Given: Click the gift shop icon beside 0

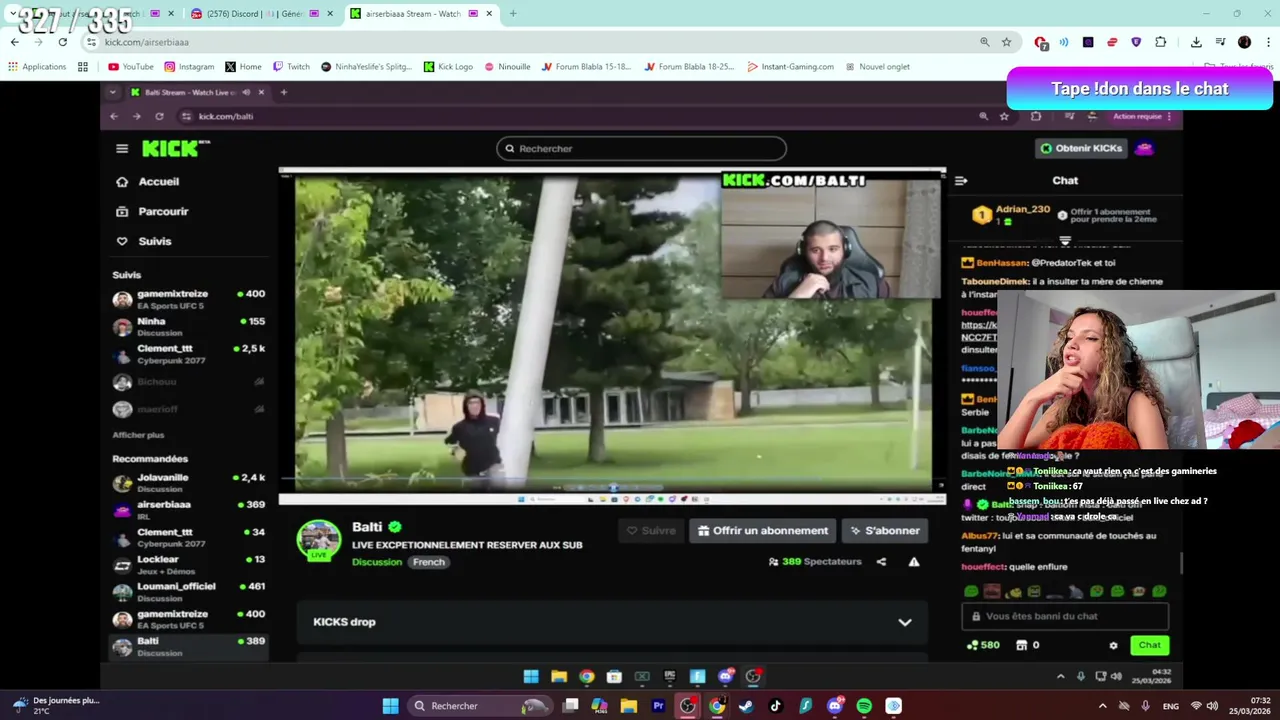Looking at the screenshot, I should [1021, 645].
